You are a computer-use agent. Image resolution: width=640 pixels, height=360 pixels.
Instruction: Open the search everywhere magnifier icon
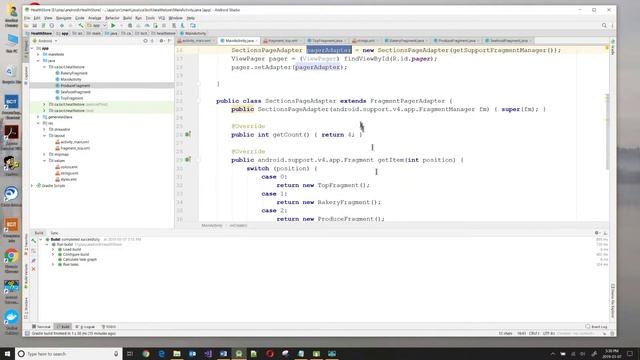pyautogui.click(x=604, y=25)
